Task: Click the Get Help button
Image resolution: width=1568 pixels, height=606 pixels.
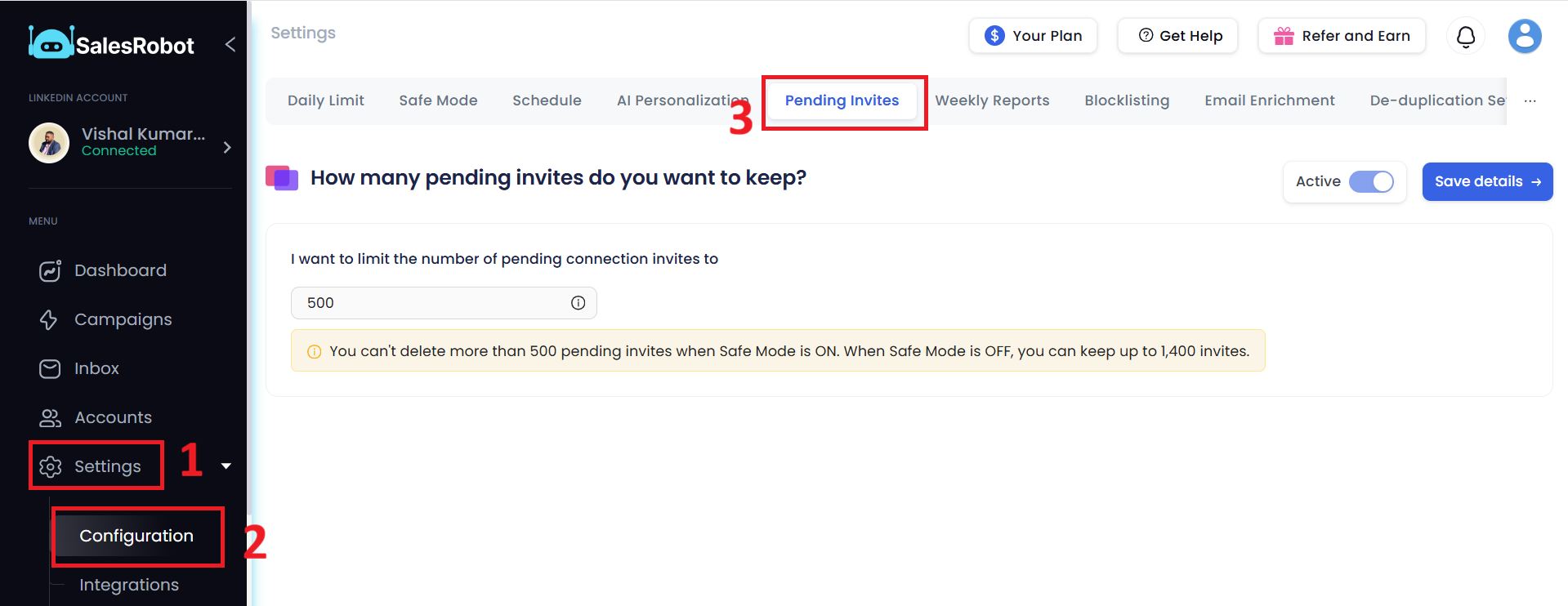Action: click(1177, 36)
